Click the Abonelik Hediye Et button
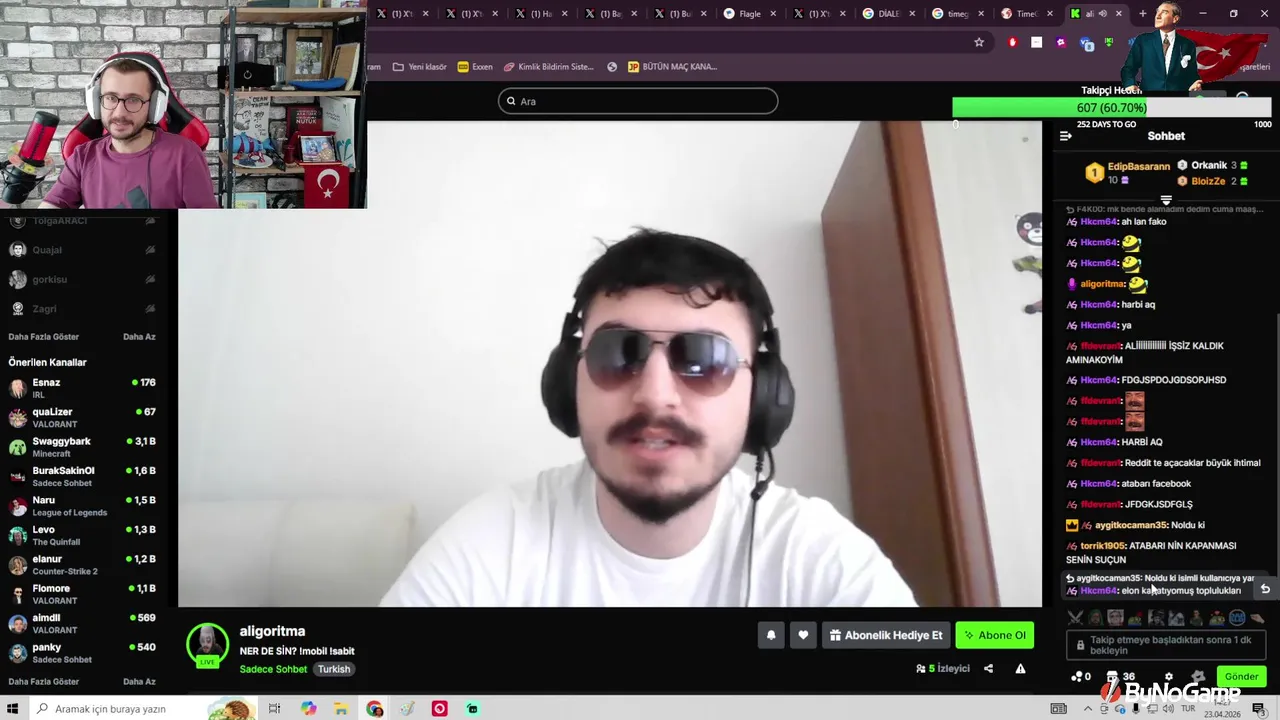1280x720 pixels. 886,635
